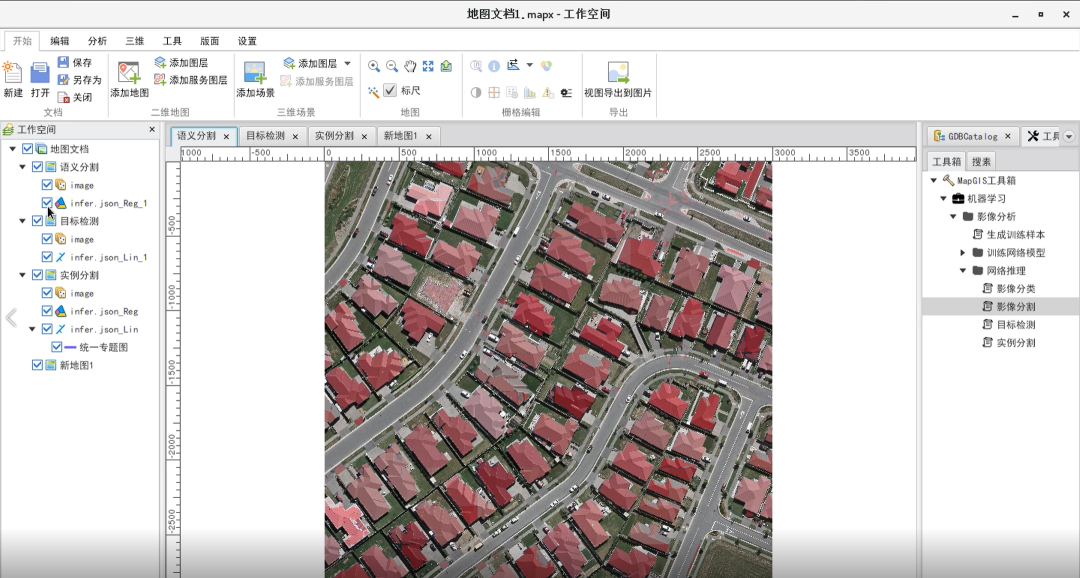1080x578 pixels.
Task: Toggle visibility of 新地图1 layer
Action: tap(37, 365)
